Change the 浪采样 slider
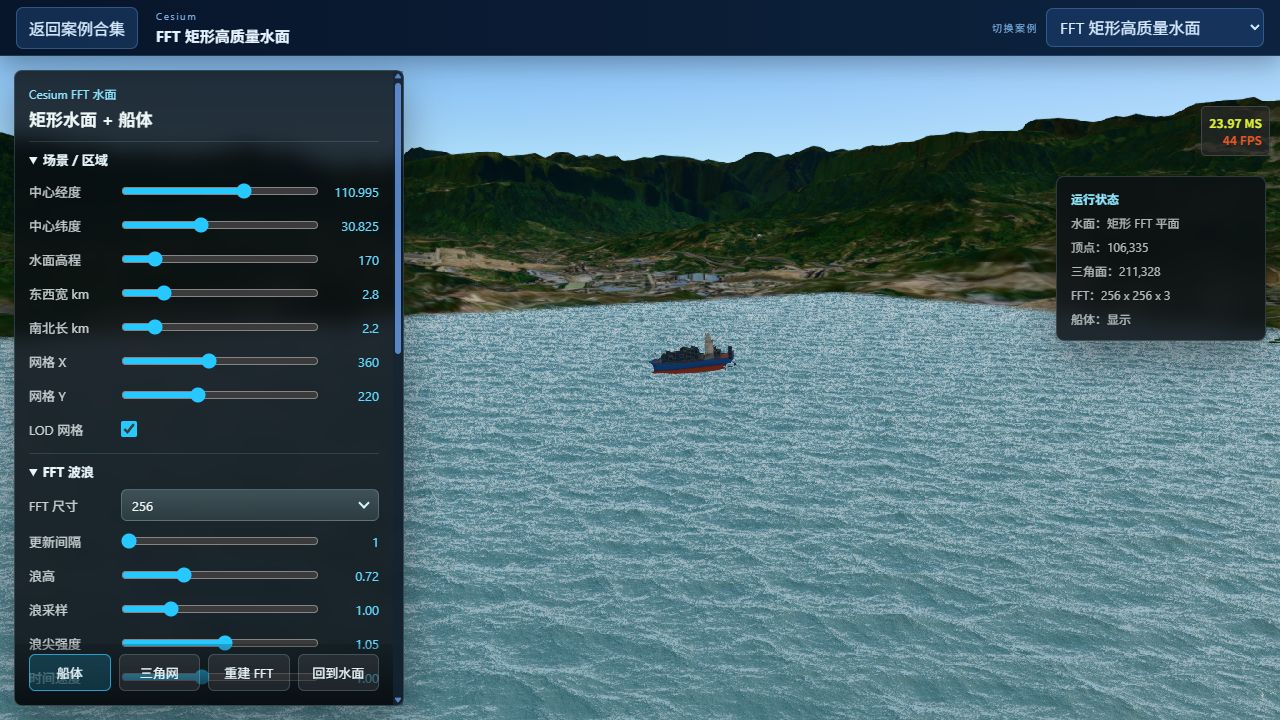1280x720 pixels. pyautogui.click(x=220, y=609)
